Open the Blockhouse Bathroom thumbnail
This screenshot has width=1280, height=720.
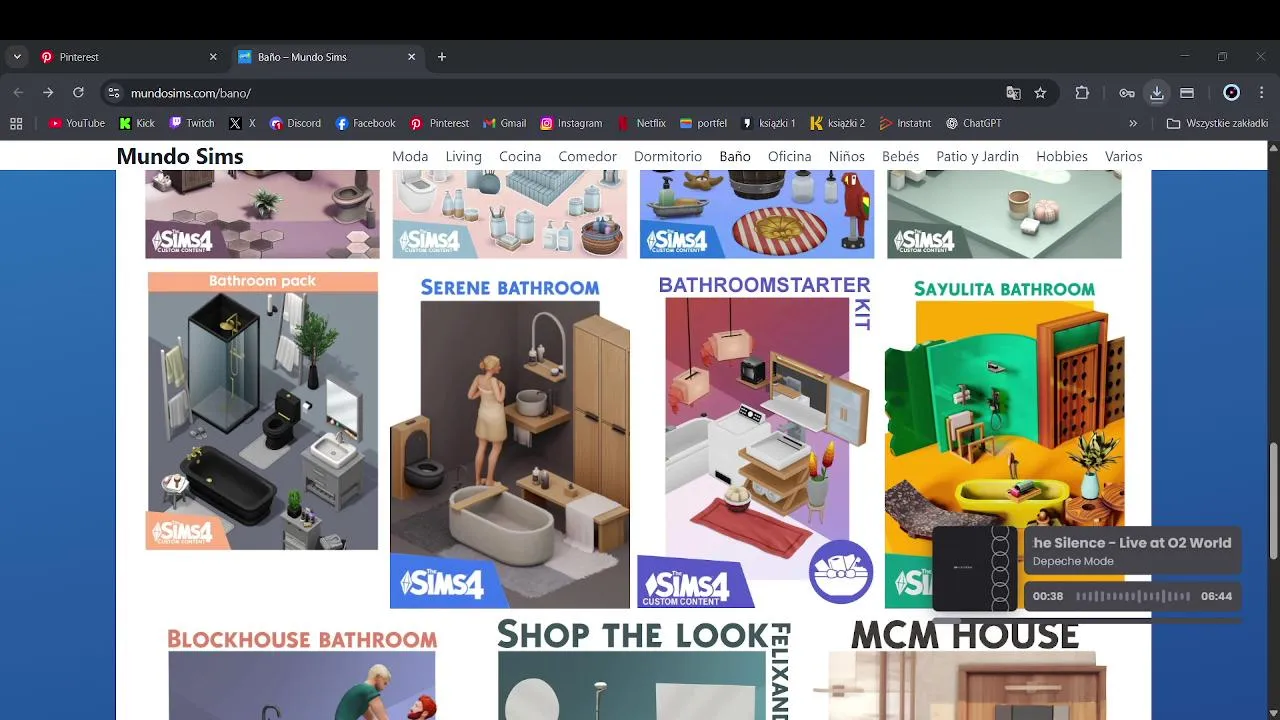(x=302, y=673)
